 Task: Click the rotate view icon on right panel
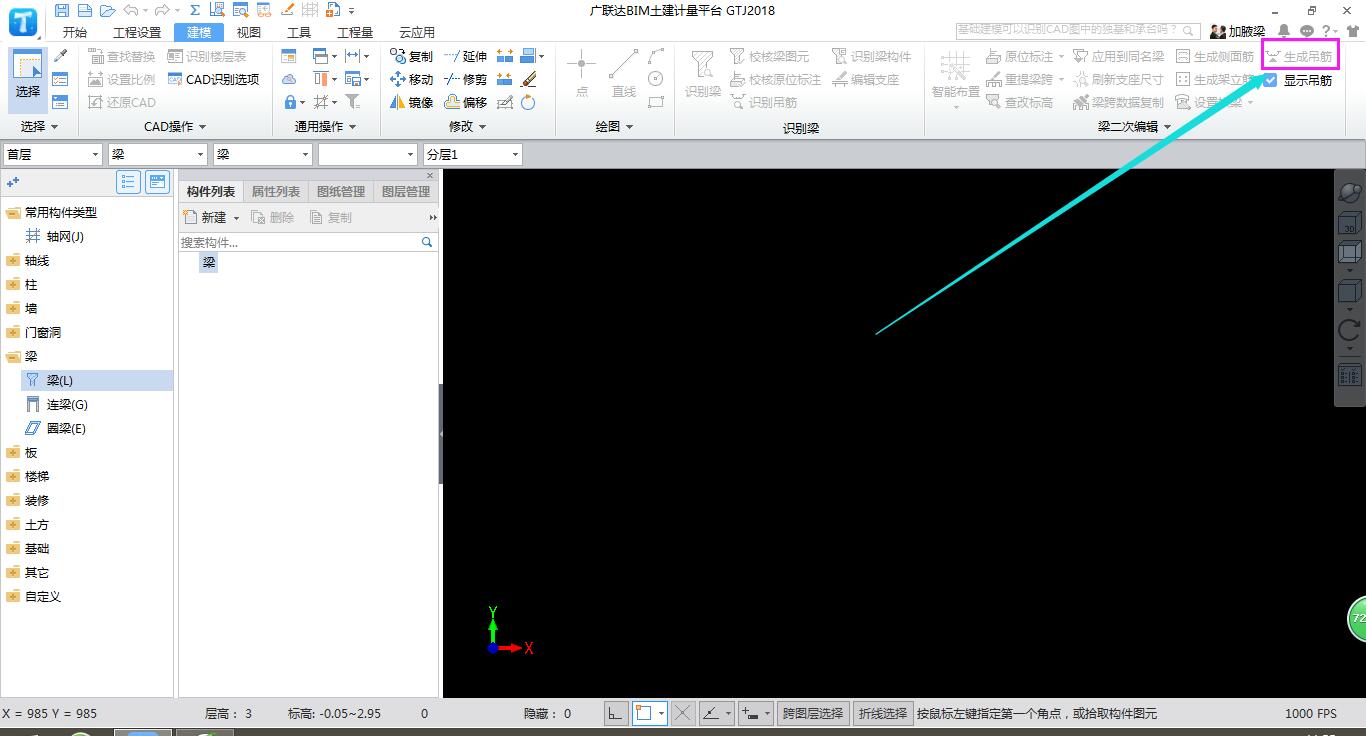pyautogui.click(x=1349, y=329)
